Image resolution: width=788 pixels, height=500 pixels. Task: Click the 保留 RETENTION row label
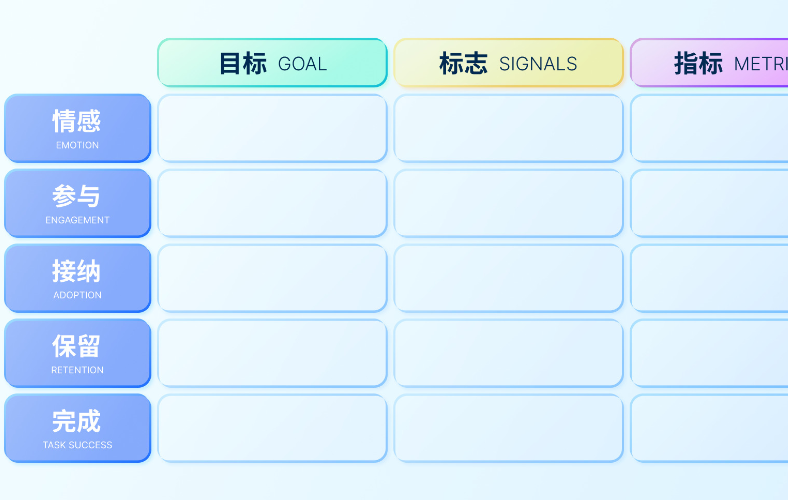point(77,353)
